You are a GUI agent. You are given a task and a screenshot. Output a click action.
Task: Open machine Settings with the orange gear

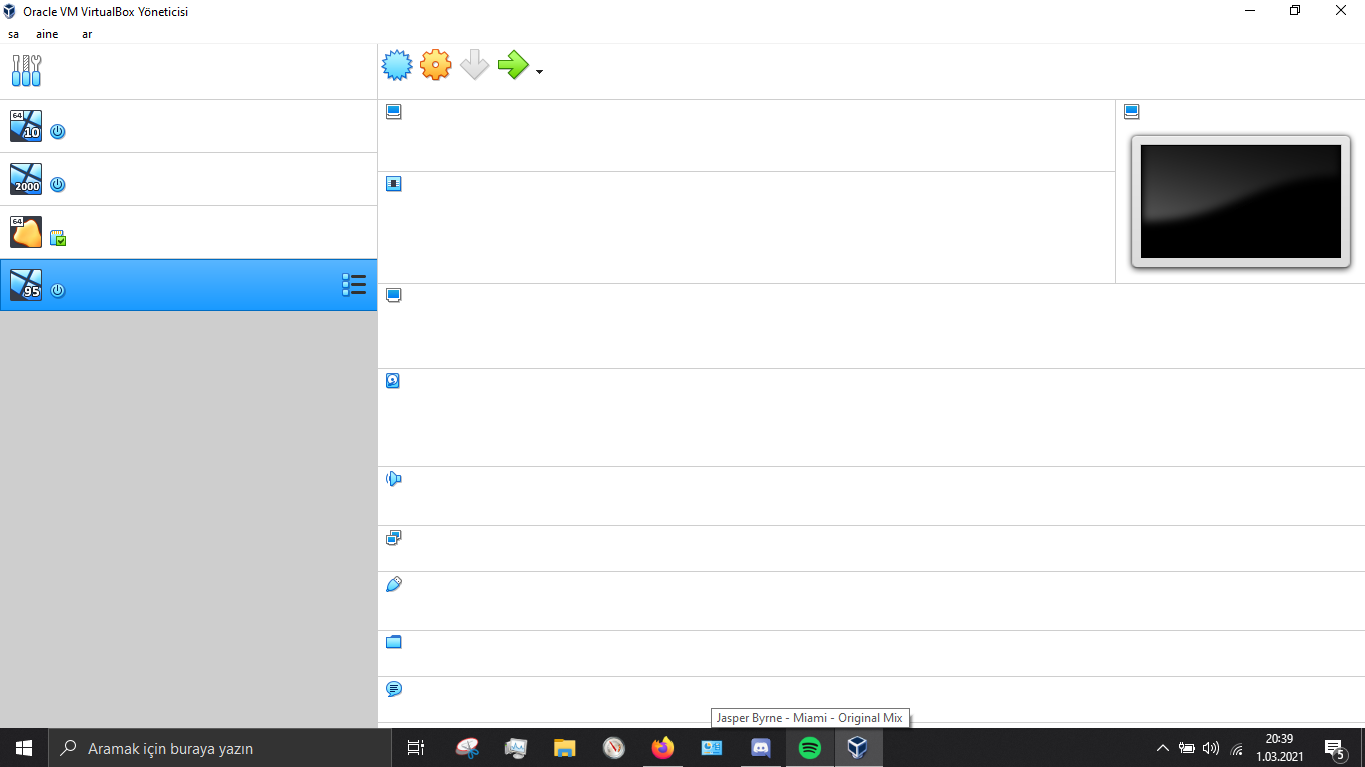pyautogui.click(x=435, y=66)
